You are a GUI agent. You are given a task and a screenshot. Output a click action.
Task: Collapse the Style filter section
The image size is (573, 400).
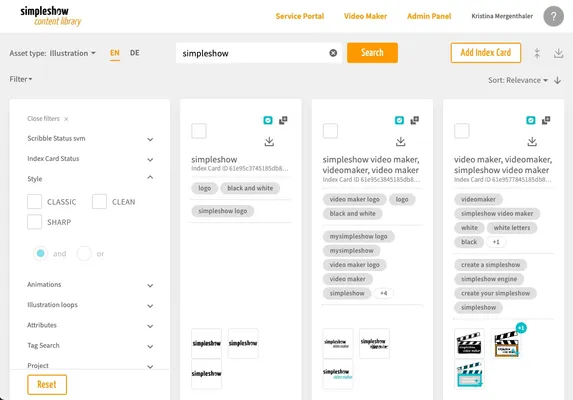(90, 179)
